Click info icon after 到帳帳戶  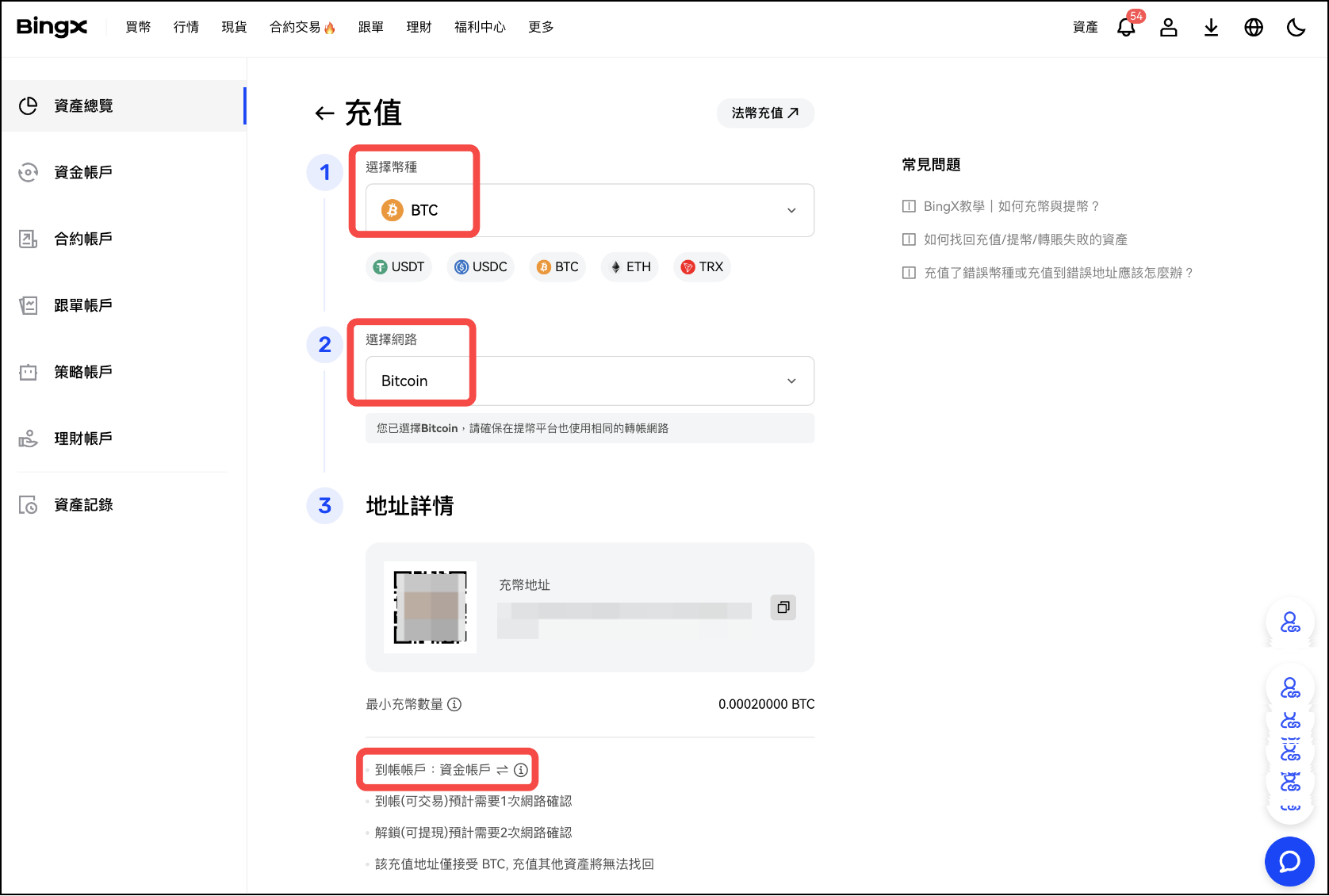click(521, 770)
